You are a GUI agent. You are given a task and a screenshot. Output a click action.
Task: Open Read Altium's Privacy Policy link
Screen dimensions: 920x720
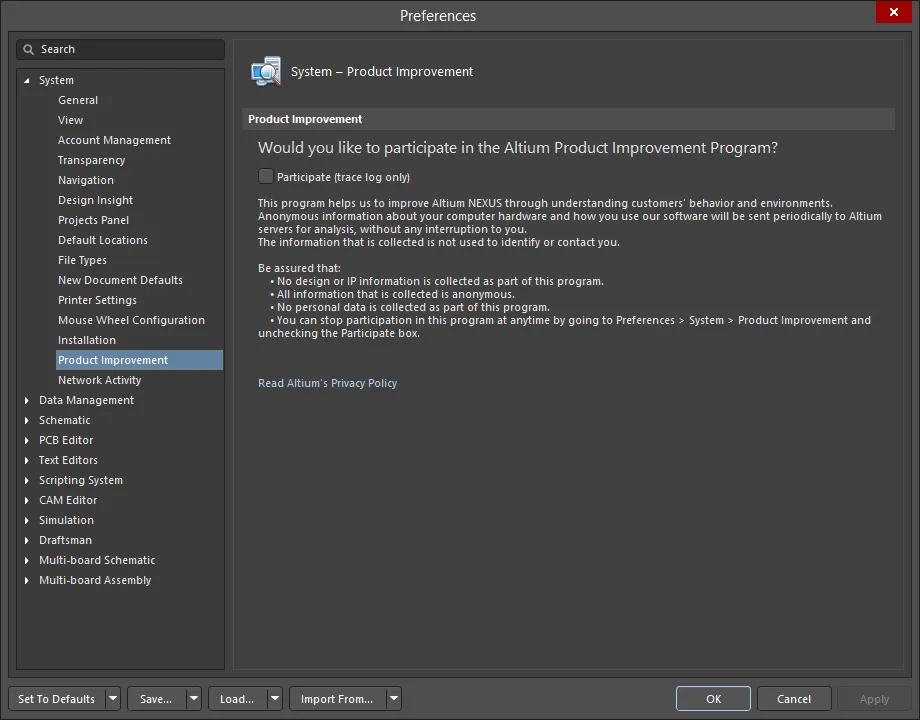[x=327, y=383]
